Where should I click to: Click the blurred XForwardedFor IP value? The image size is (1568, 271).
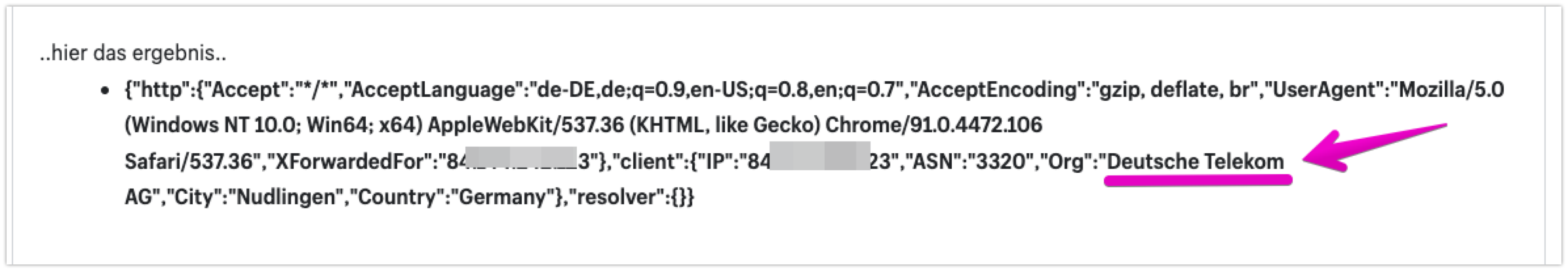point(520,161)
